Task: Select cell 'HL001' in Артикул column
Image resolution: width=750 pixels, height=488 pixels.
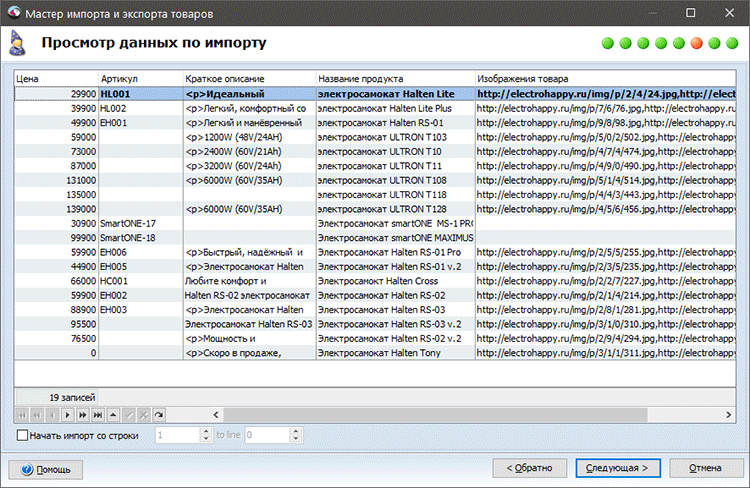Action: coord(141,94)
